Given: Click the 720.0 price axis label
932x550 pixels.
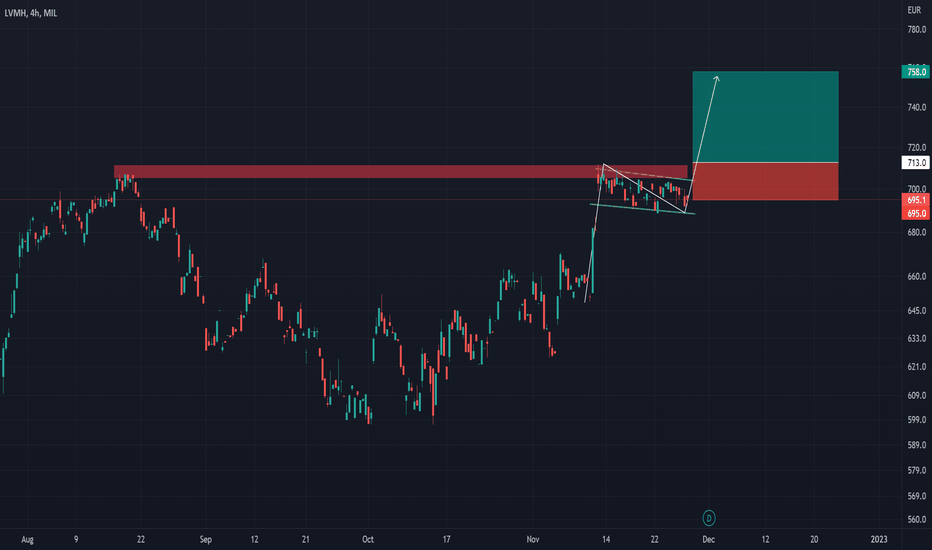Looking at the screenshot, I should click(917, 147).
